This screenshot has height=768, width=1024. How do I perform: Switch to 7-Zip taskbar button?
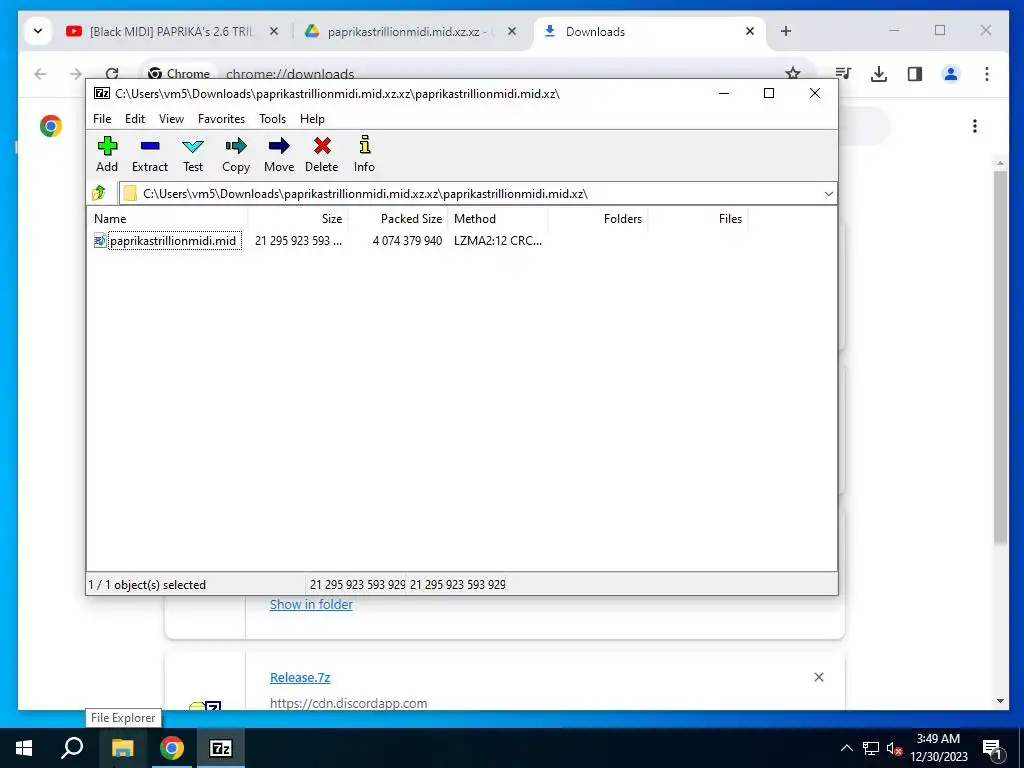221,748
